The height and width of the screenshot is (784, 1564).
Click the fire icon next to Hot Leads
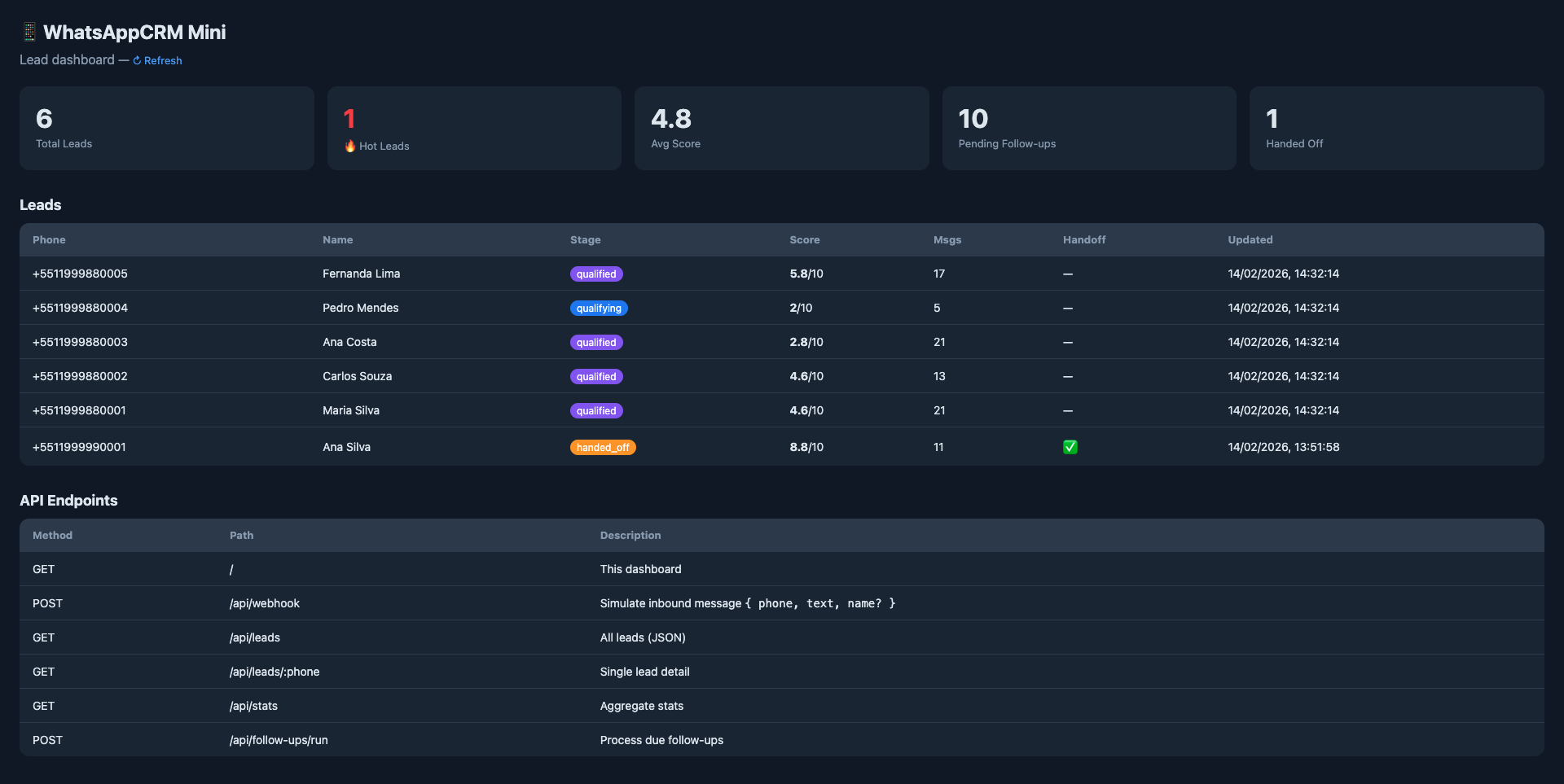[x=349, y=147]
